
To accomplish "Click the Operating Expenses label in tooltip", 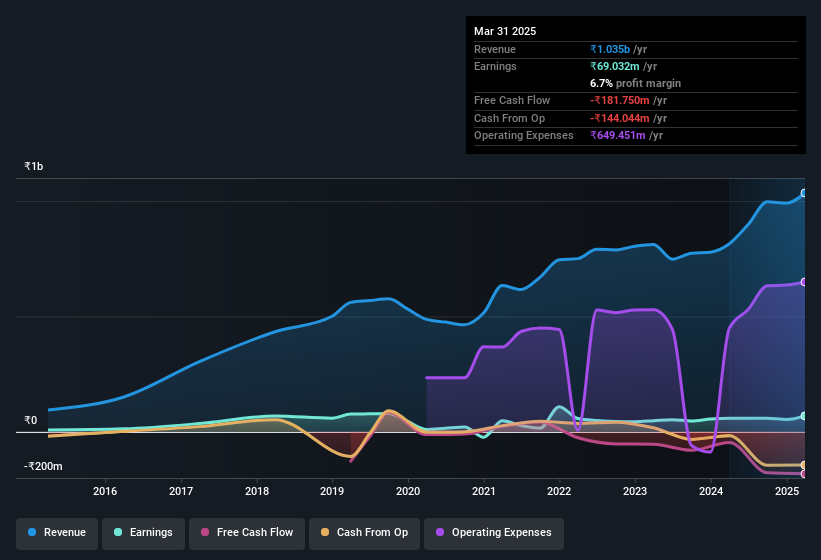I will coord(524,136).
